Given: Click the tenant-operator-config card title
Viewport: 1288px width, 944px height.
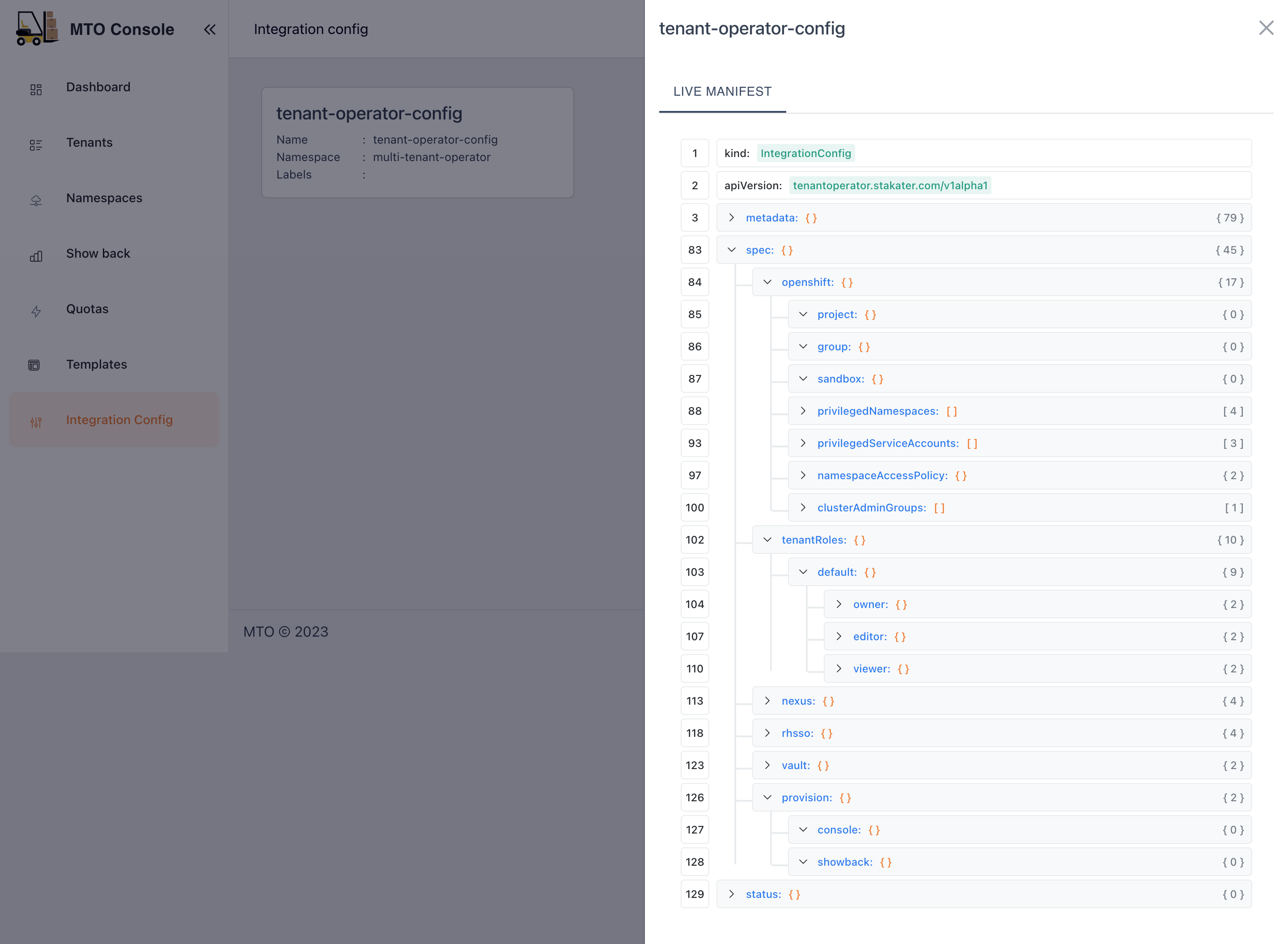Looking at the screenshot, I should coord(369,113).
